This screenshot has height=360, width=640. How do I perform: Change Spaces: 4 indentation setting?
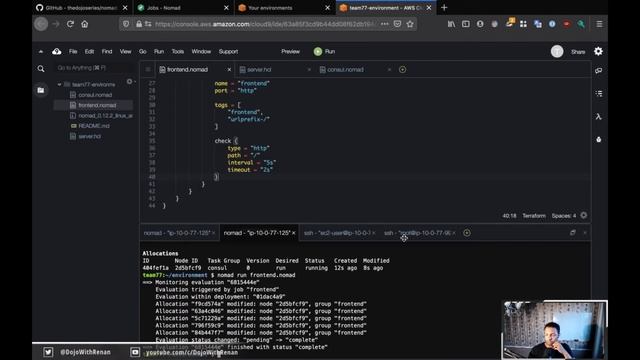(x=564, y=216)
